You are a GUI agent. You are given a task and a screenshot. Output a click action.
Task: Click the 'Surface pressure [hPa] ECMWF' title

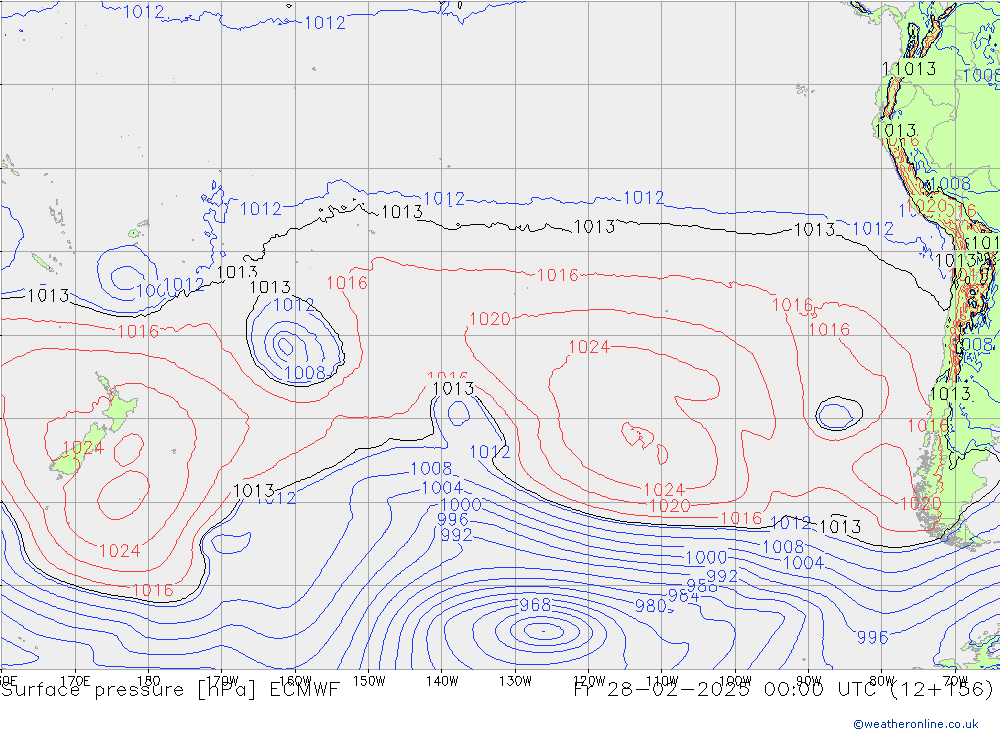[170, 690]
